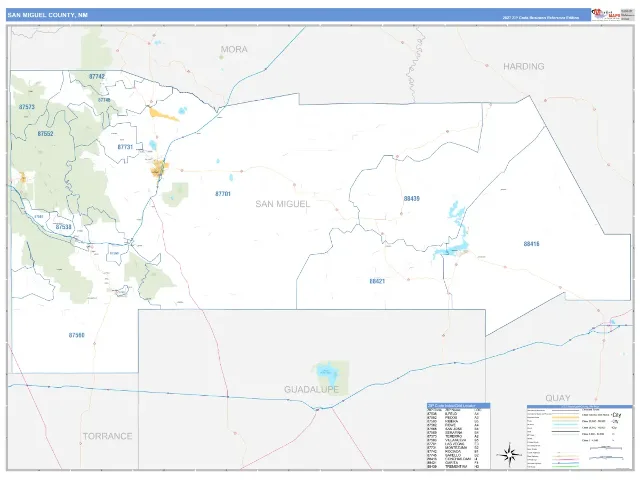
Task: Click ZIP code label 87560
Action: [x=77, y=335]
